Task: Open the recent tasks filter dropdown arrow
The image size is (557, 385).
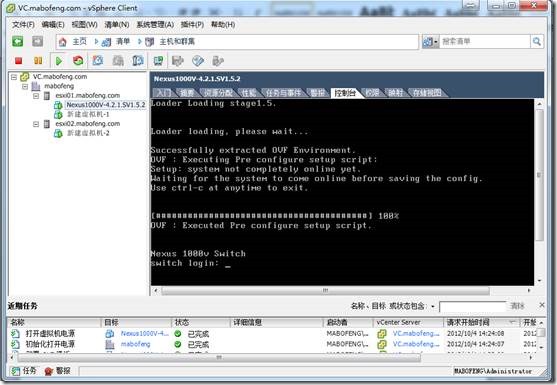Action: coord(433,306)
